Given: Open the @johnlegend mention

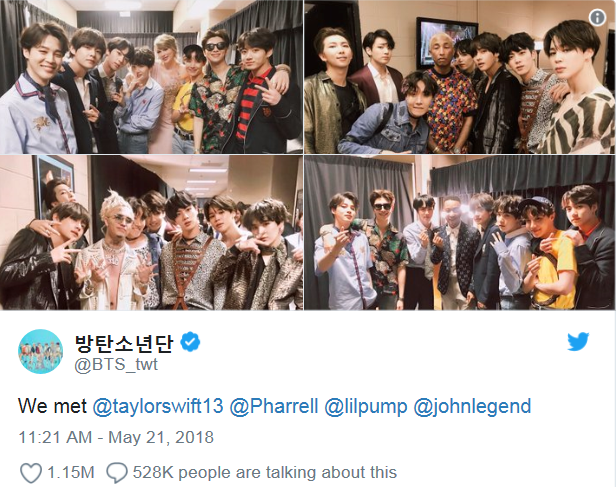Looking at the screenshot, I should point(472,406).
